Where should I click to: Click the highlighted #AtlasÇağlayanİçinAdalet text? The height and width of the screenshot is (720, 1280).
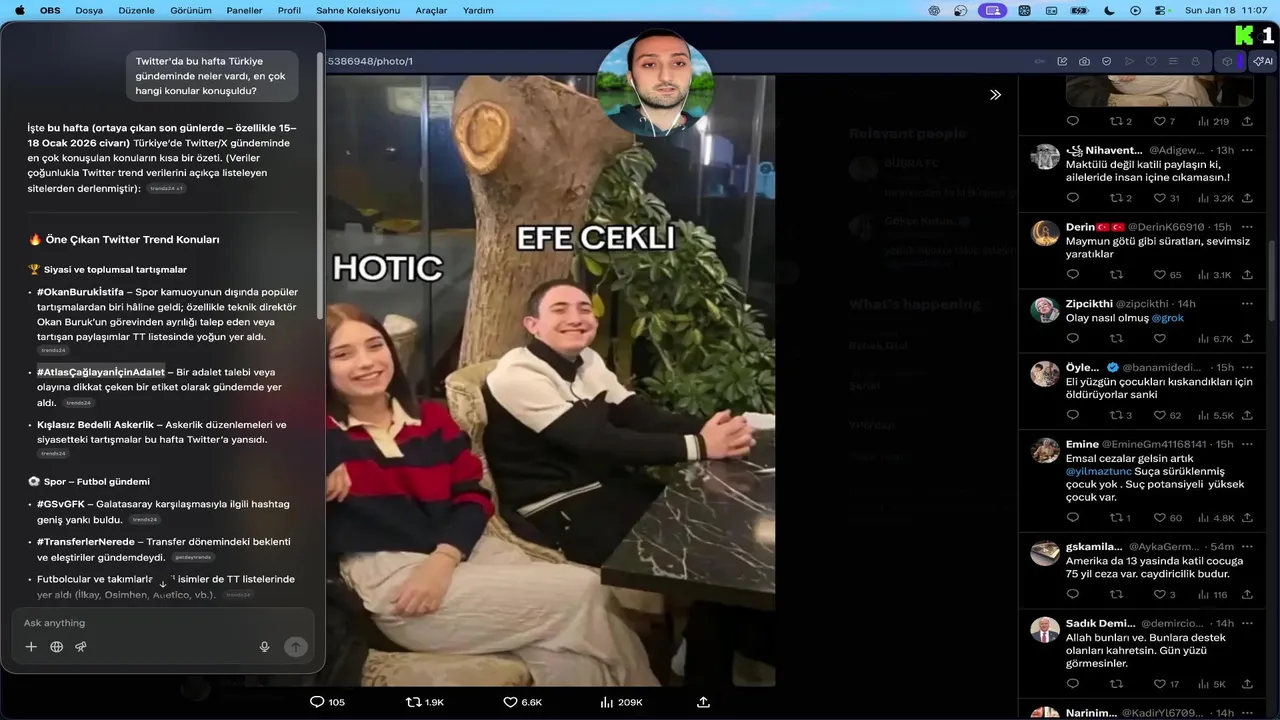[x=101, y=372]
